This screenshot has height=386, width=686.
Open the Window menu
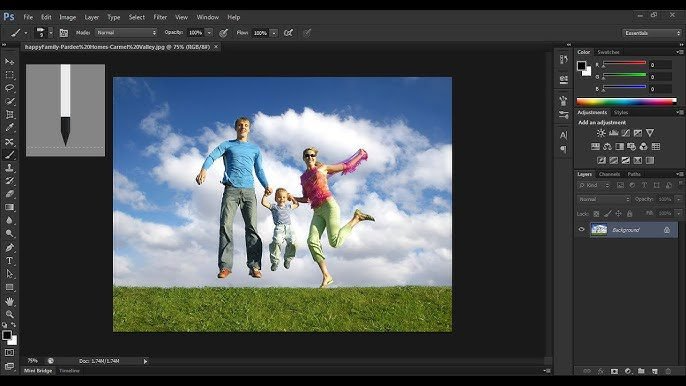[207, 17]
